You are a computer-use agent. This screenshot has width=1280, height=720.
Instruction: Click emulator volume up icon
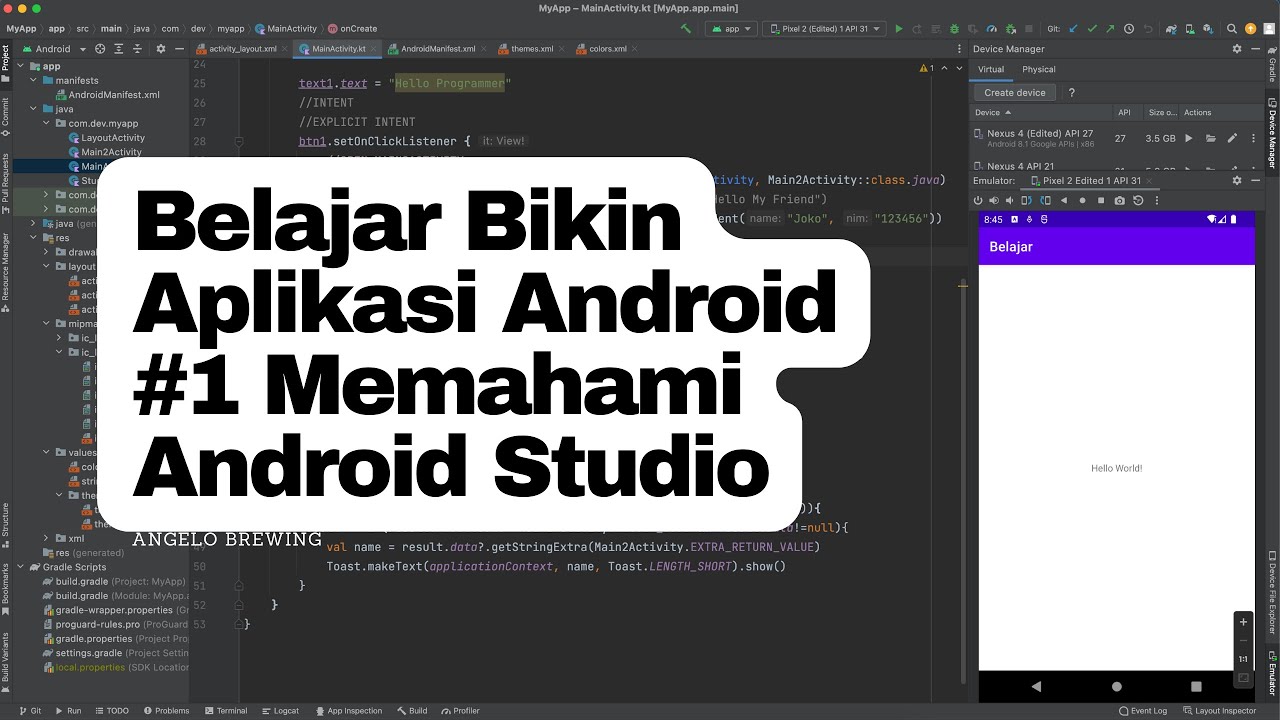pos(994,200)
